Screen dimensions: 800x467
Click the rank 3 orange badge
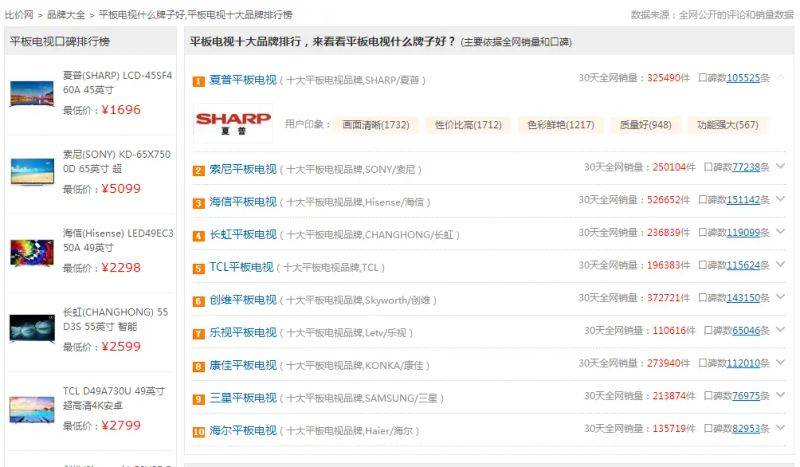coord(198,204)
